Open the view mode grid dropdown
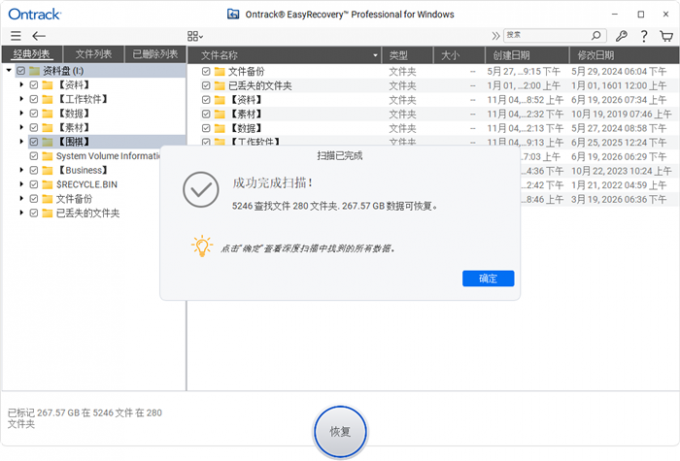Viewport: 680px width, 461px height. [195, 36]
